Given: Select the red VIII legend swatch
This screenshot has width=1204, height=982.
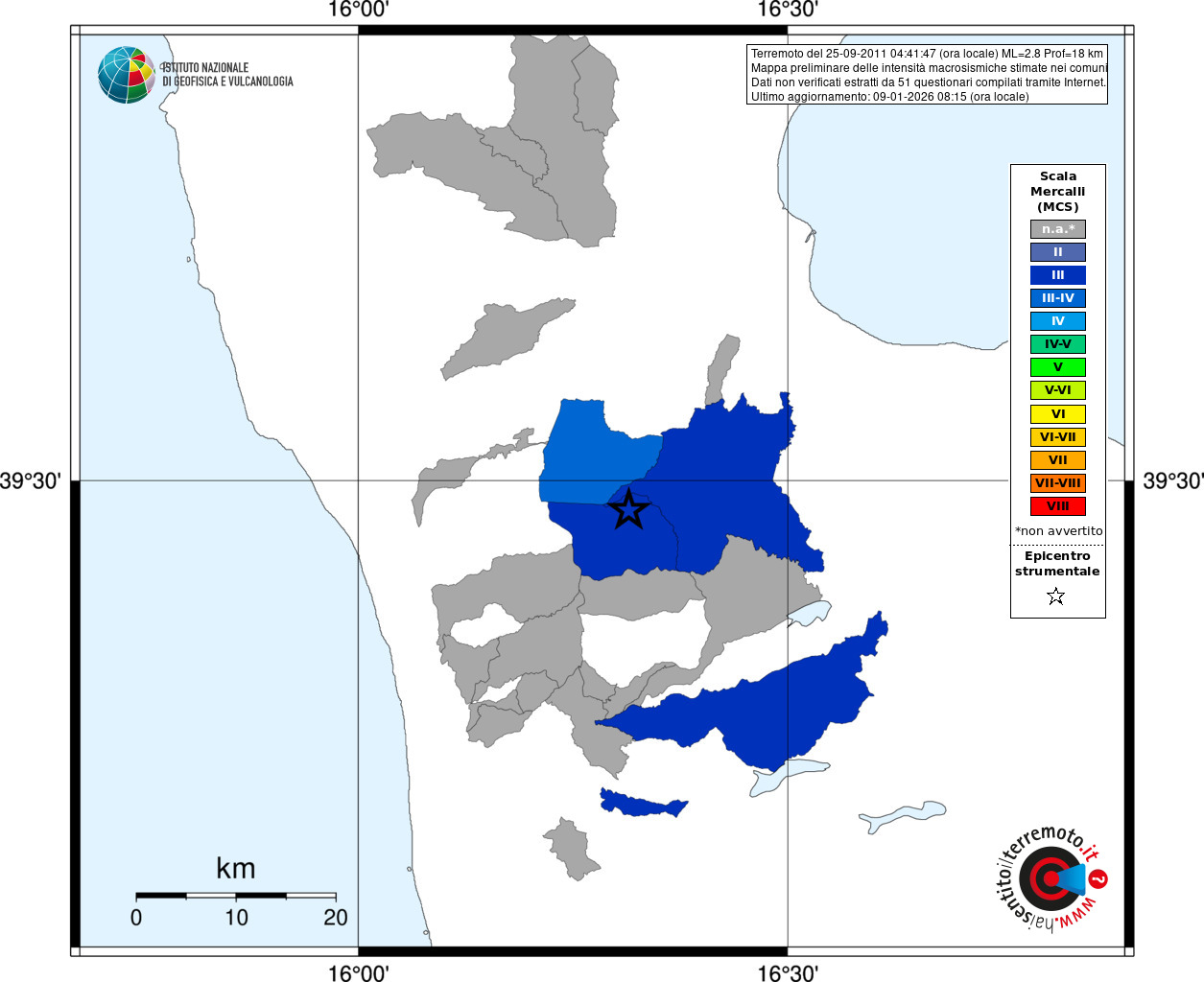Looking at the screenshot, I should (1058, 506).
